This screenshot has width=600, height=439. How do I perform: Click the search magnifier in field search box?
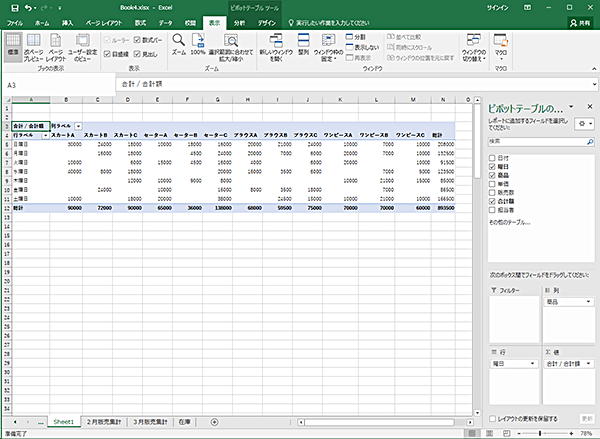(x=590, y=142)
